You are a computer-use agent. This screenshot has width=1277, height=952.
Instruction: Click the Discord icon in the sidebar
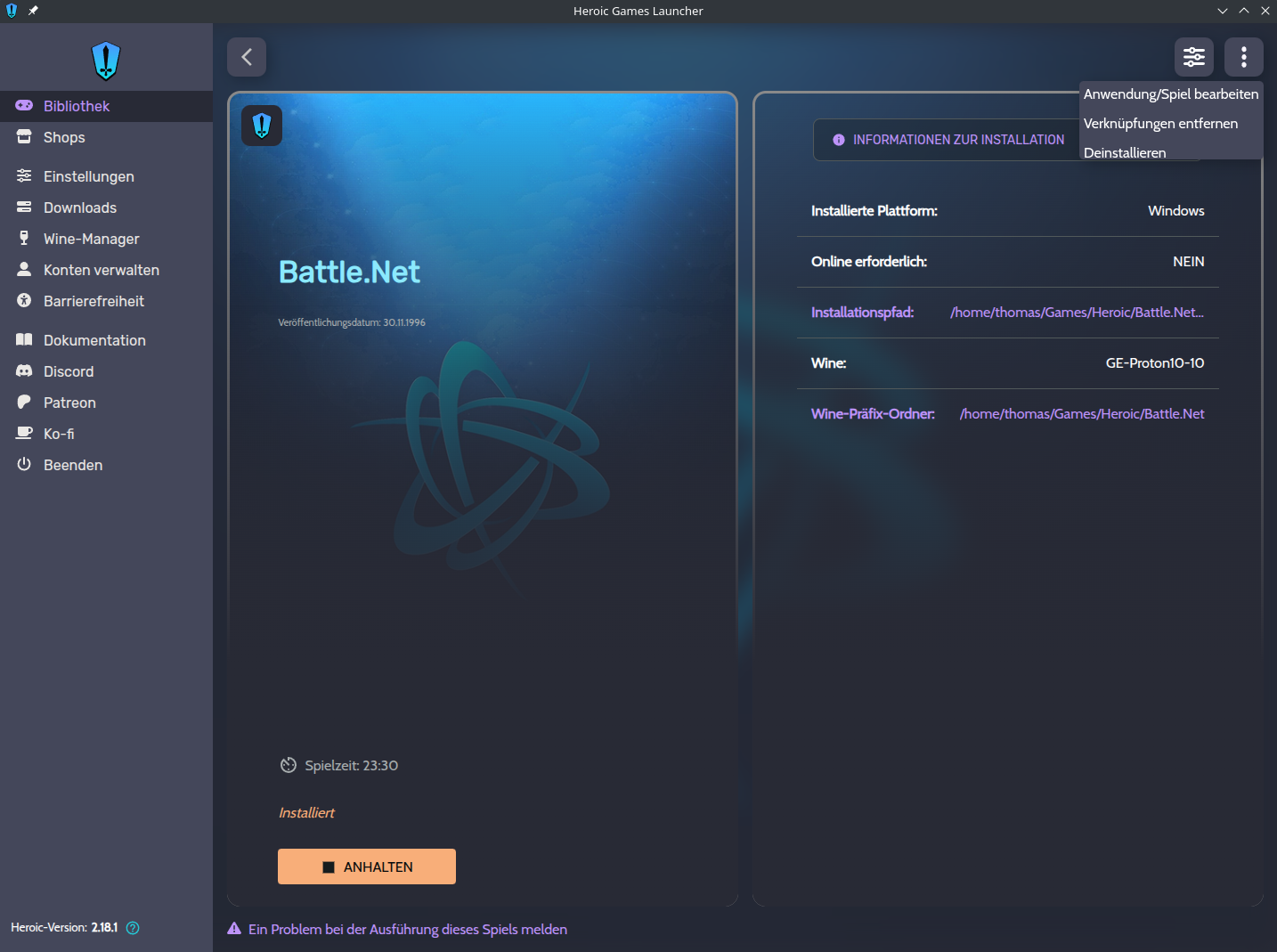(x=24, y=371)
